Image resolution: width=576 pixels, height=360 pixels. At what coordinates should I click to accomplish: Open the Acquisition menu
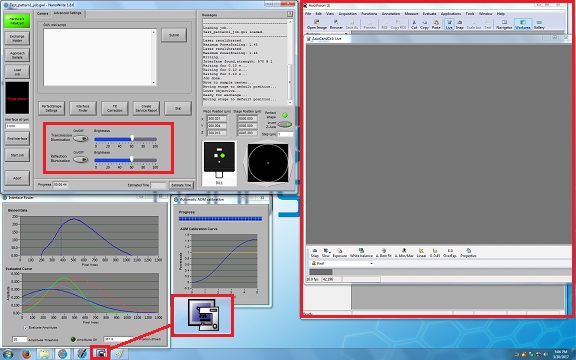point(348,14)
